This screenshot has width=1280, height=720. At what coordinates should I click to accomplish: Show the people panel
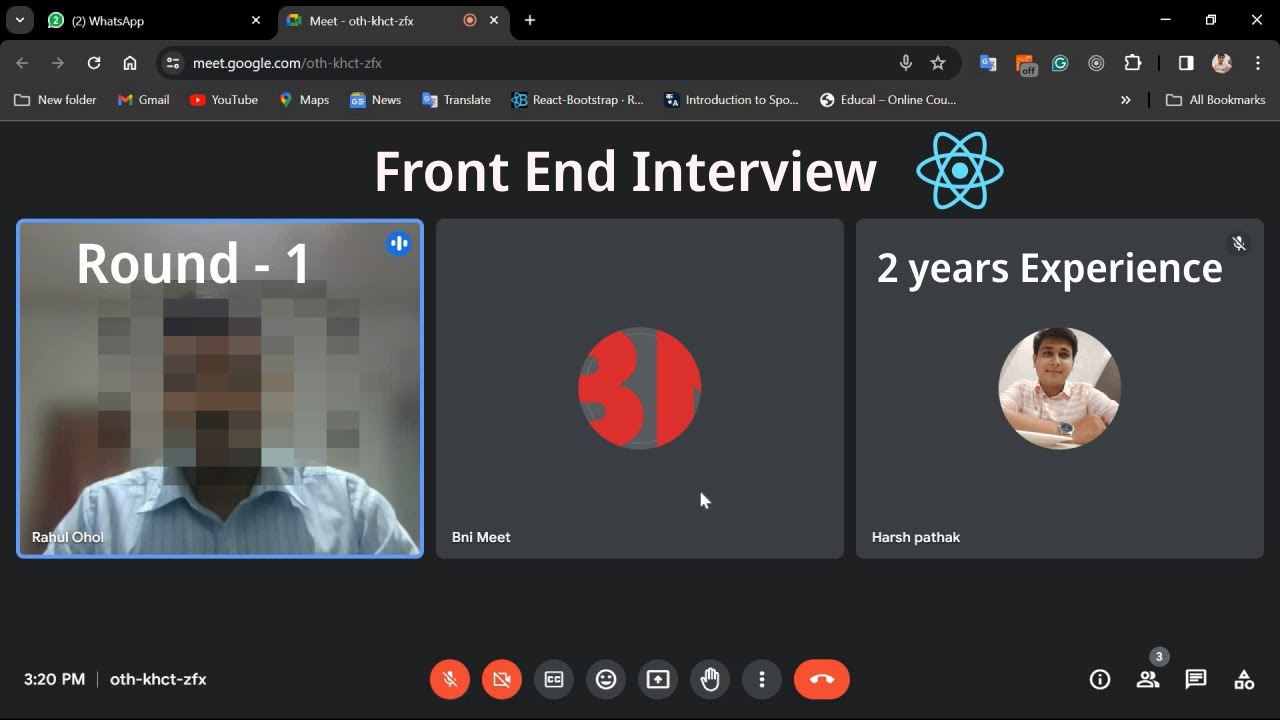click(x=1148, y=680)
